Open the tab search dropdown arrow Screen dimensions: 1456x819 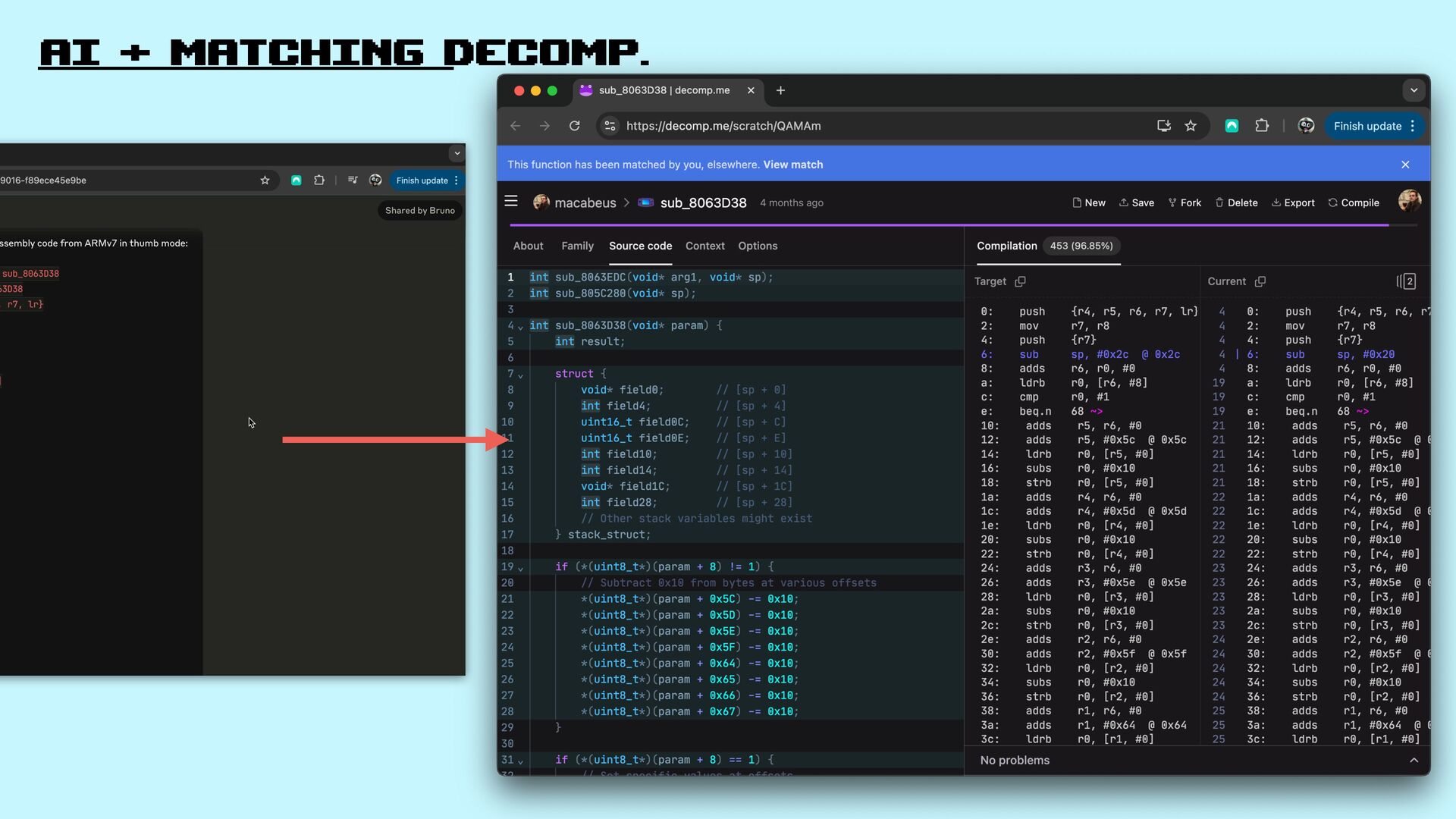[x=1414, y=90]
